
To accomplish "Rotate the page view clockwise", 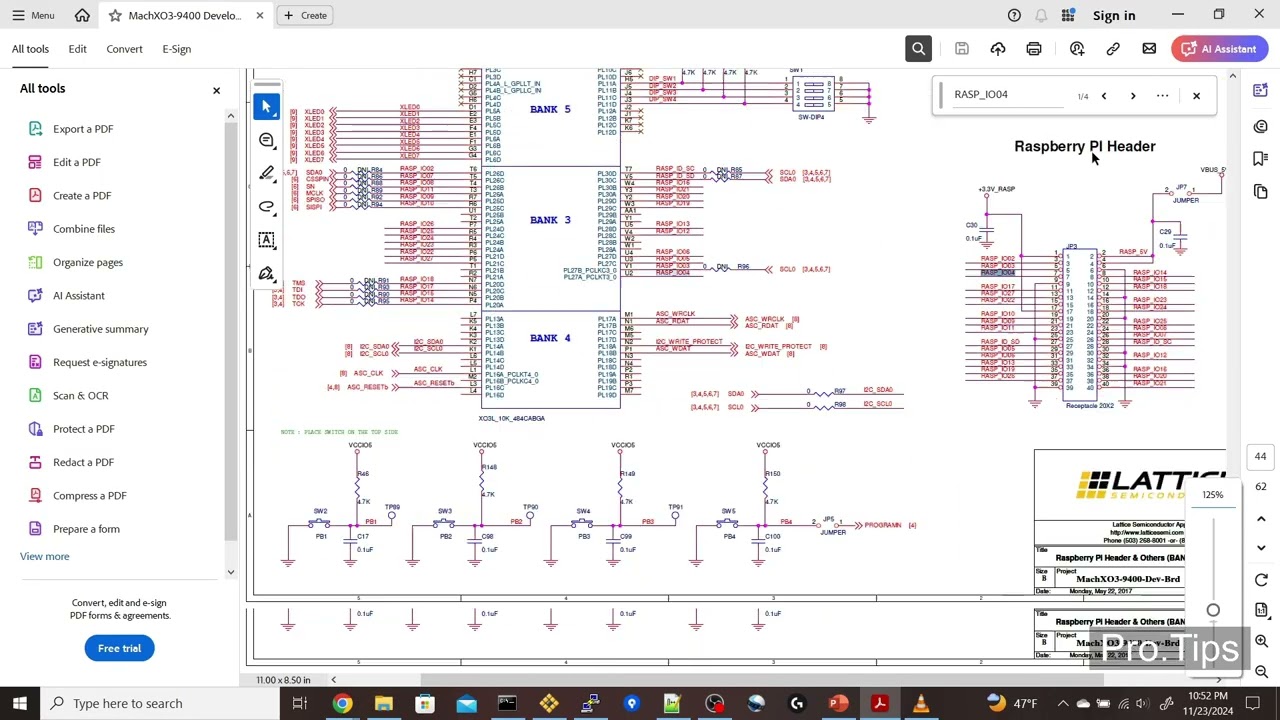I will coord(1261,580).
